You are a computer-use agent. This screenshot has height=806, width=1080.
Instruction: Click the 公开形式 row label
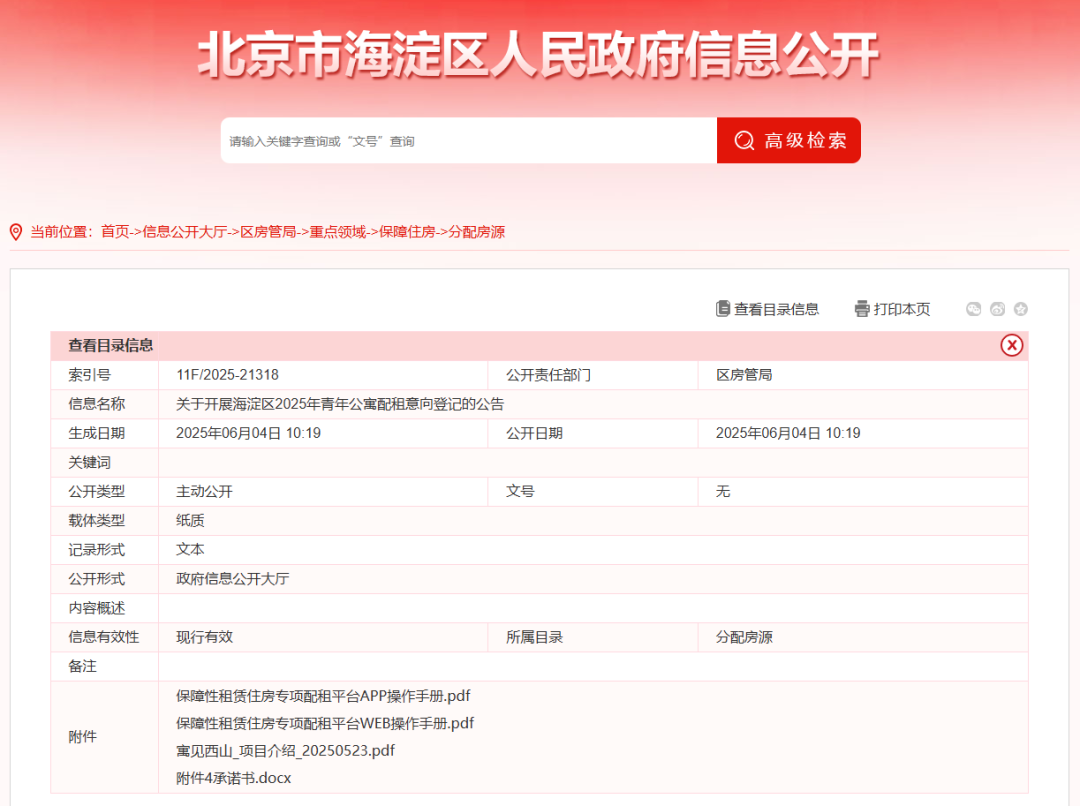pyautogui.click(x=96, y=579)
